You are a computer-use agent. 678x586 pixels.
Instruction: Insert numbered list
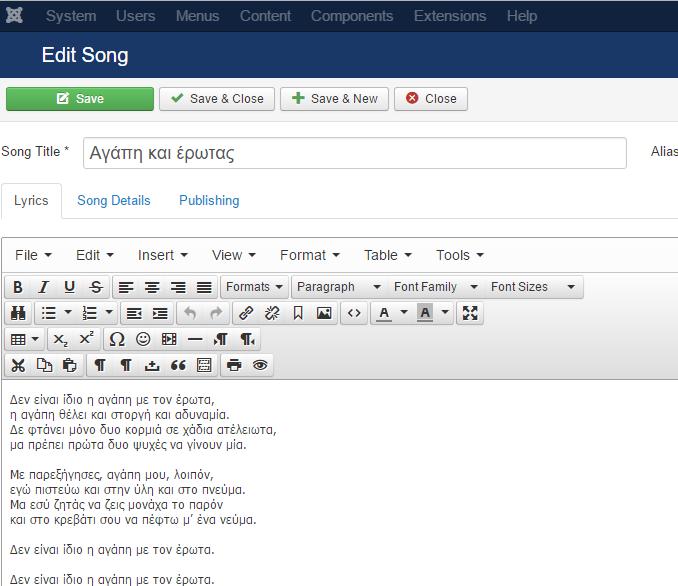coord(89,313)
